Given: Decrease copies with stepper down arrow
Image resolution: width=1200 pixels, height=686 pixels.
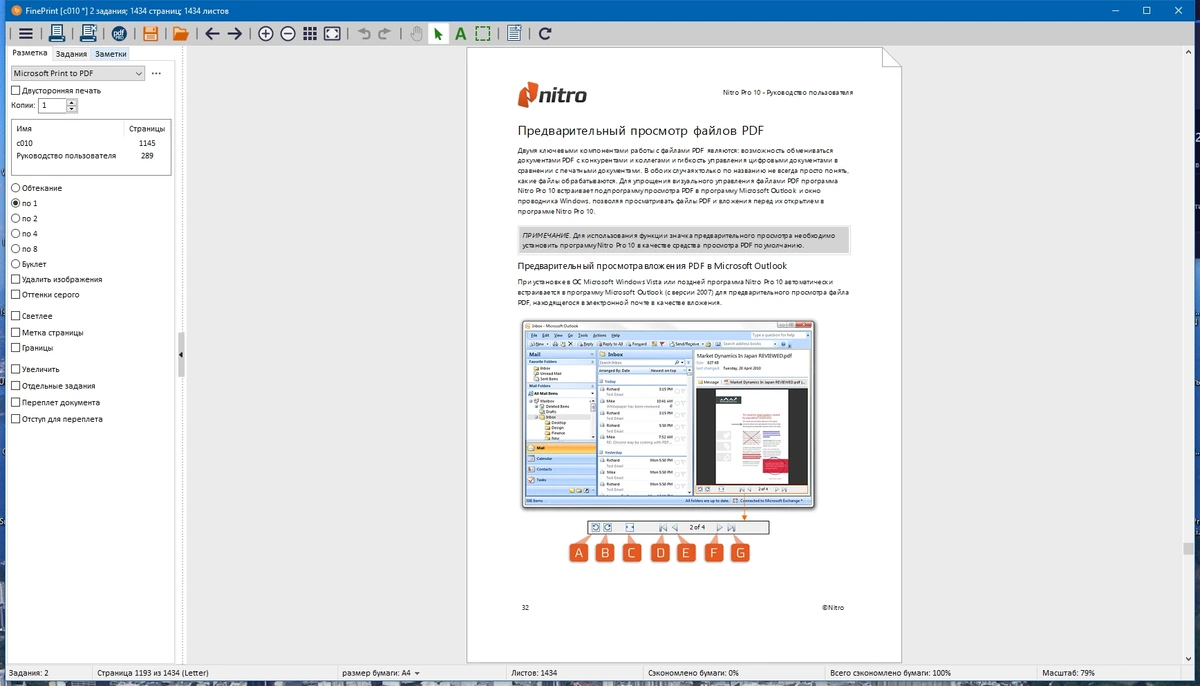Looking at the screenshot, I should (x=72, y=108).
